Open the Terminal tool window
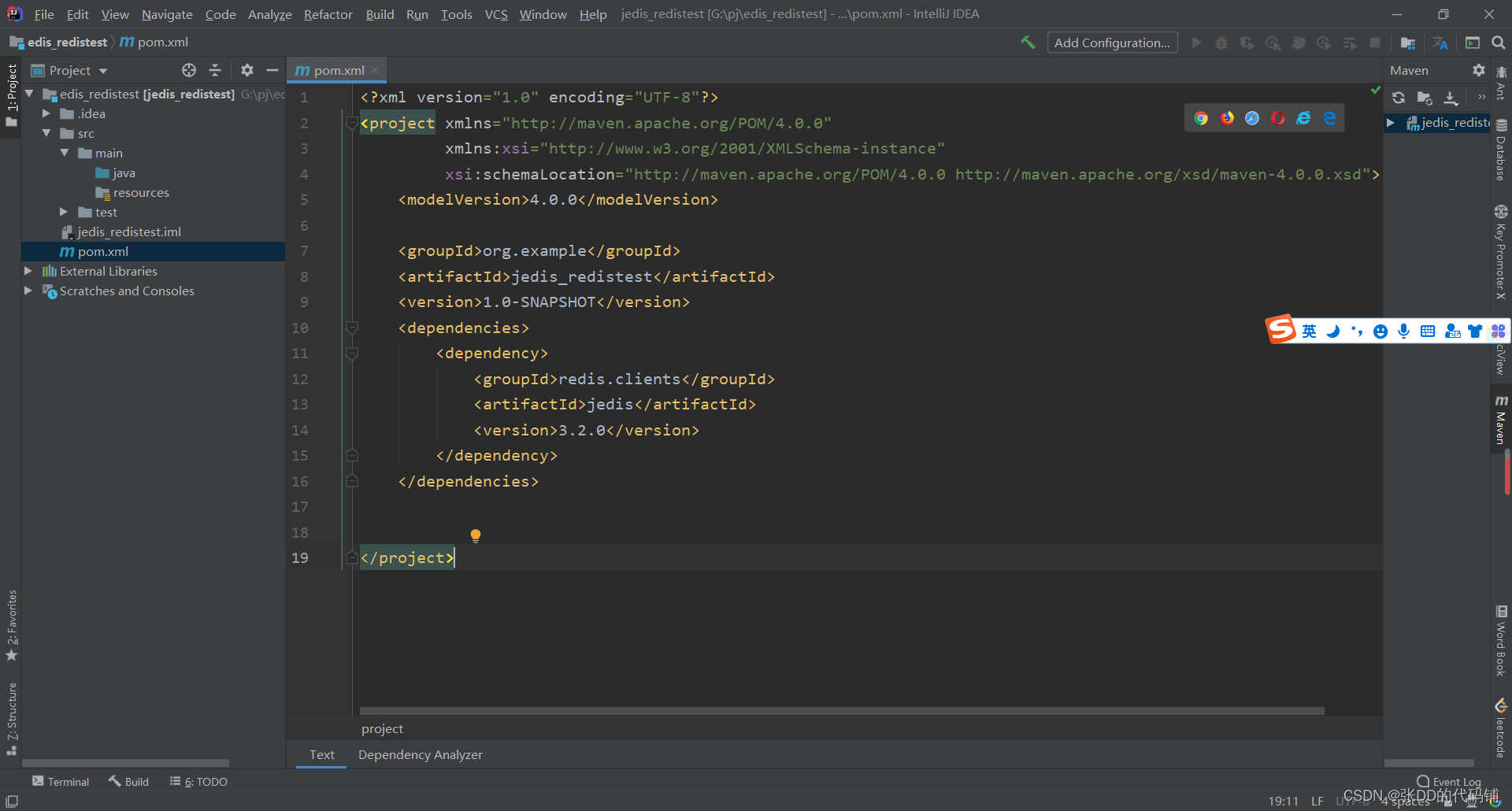 pyautogui.click(x=61, y=781)
